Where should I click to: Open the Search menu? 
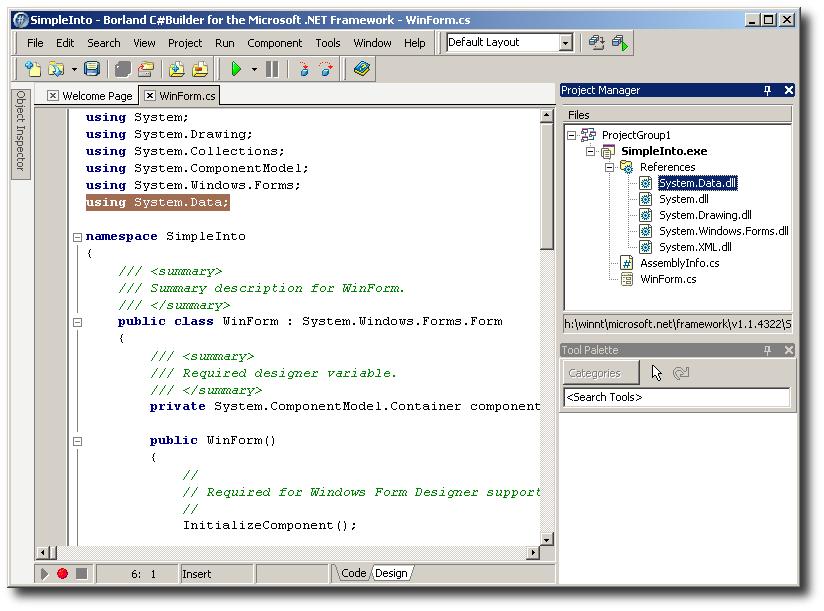tap(104, 43)
